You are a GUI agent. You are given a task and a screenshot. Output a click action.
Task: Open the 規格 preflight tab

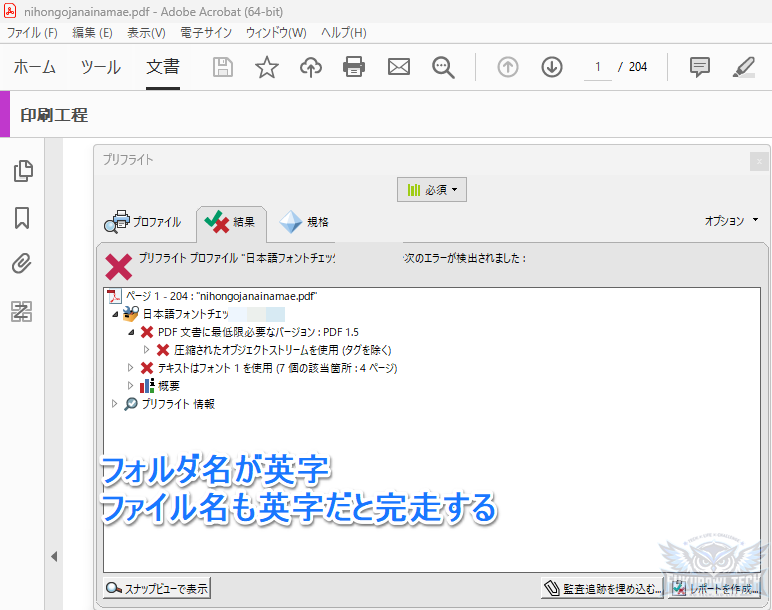click(x=304, y=222)
